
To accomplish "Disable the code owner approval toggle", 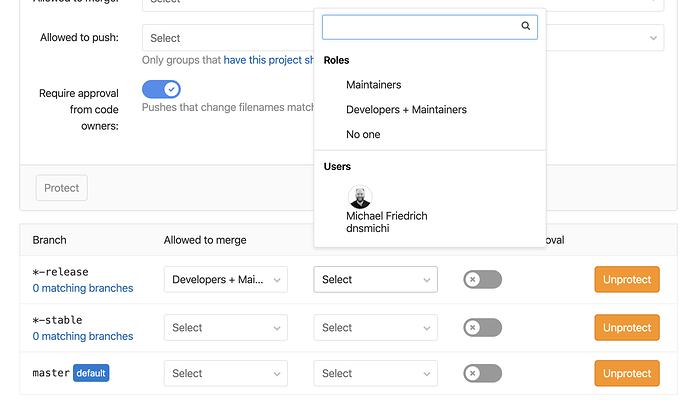I will 161,90.
